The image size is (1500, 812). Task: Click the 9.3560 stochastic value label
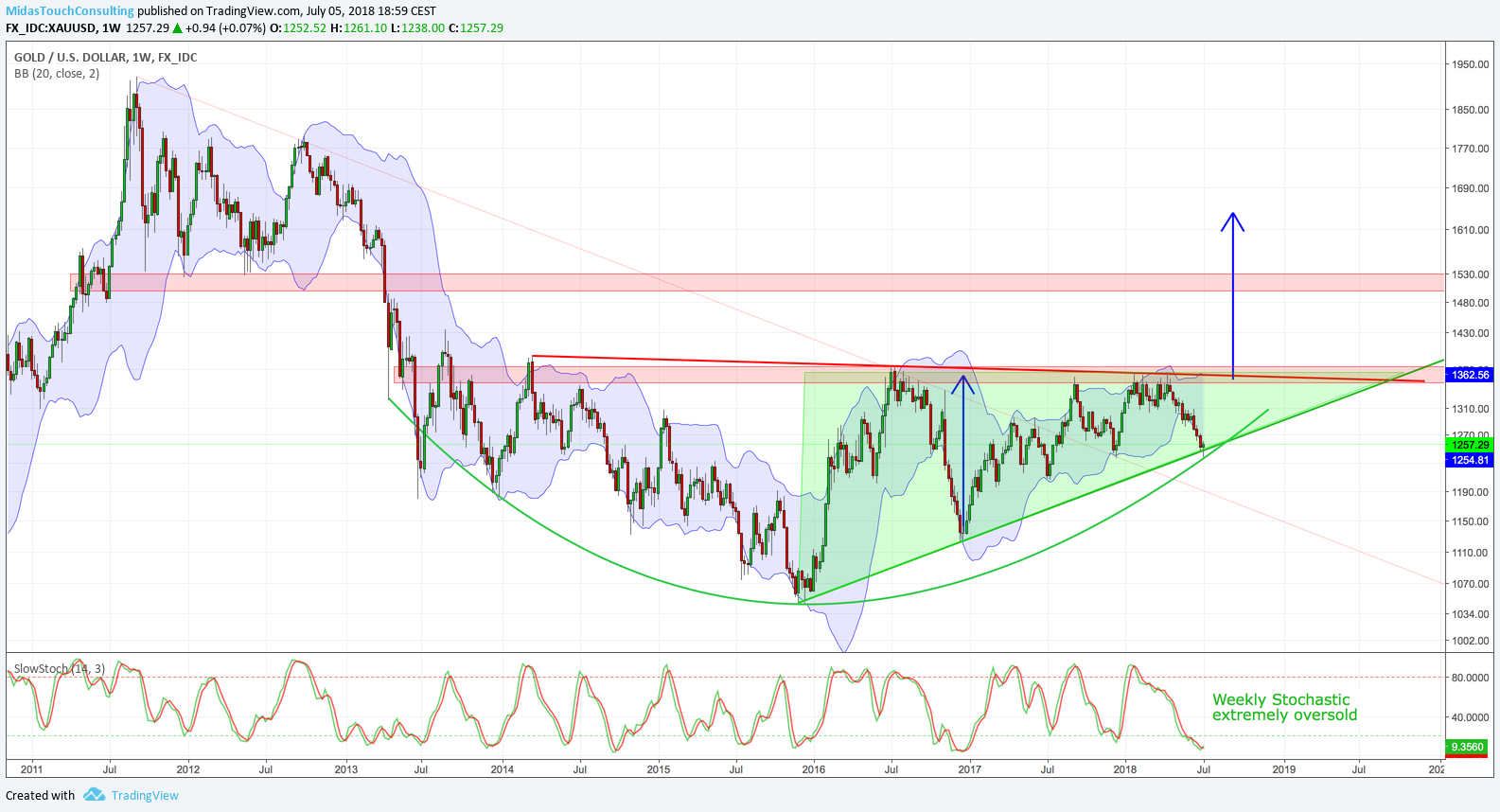[x=1467, y=747]
